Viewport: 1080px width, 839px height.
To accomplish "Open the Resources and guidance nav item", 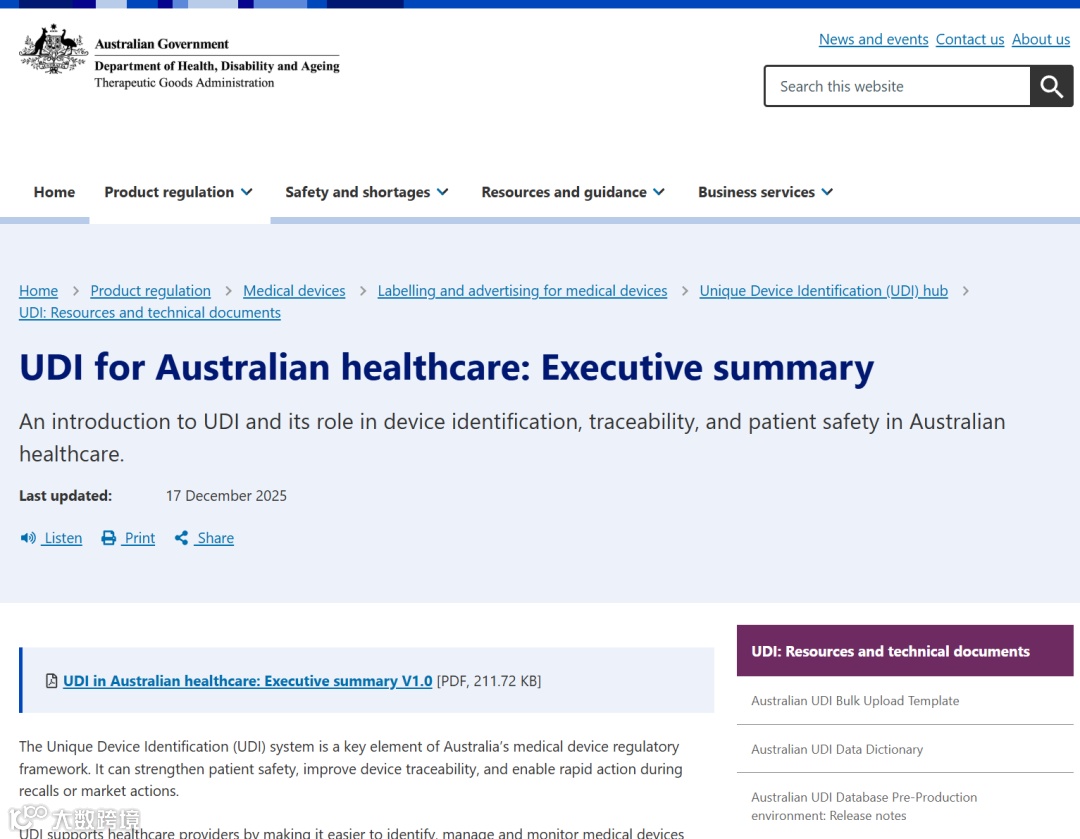I will point(563,192).
